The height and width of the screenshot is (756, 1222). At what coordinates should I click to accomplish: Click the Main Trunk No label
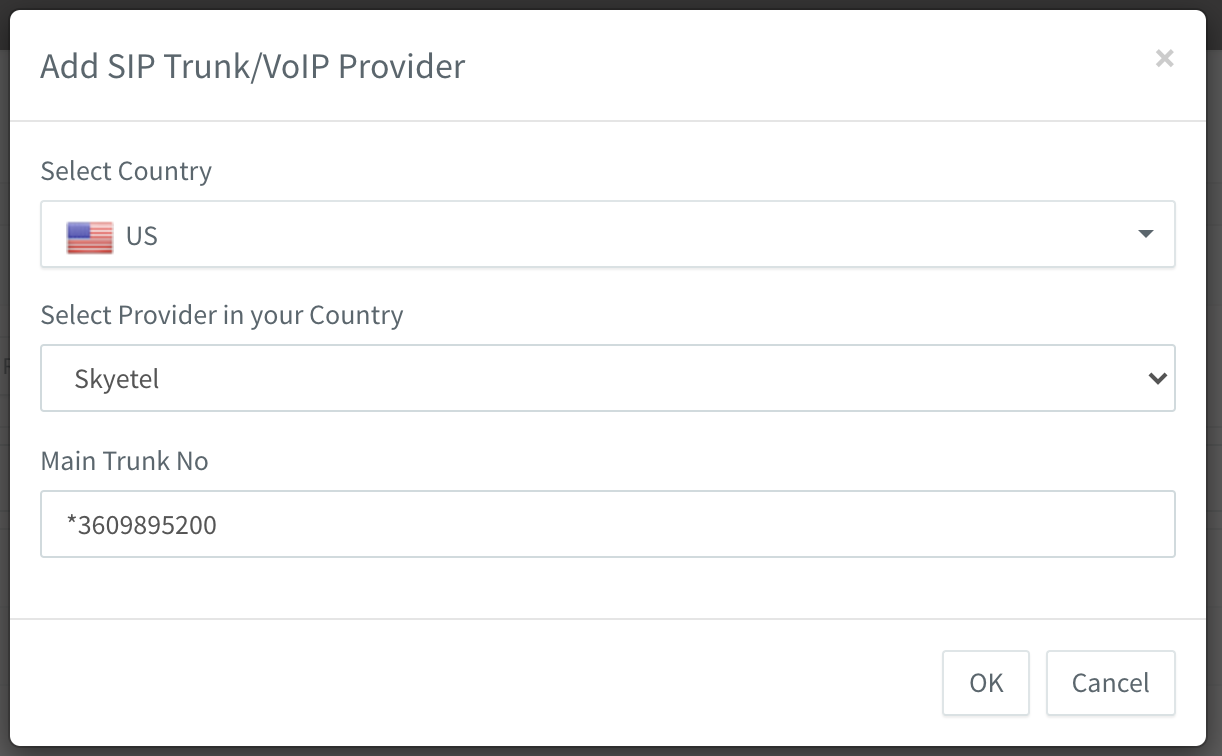pyautogui.click(x=125, y=460)
